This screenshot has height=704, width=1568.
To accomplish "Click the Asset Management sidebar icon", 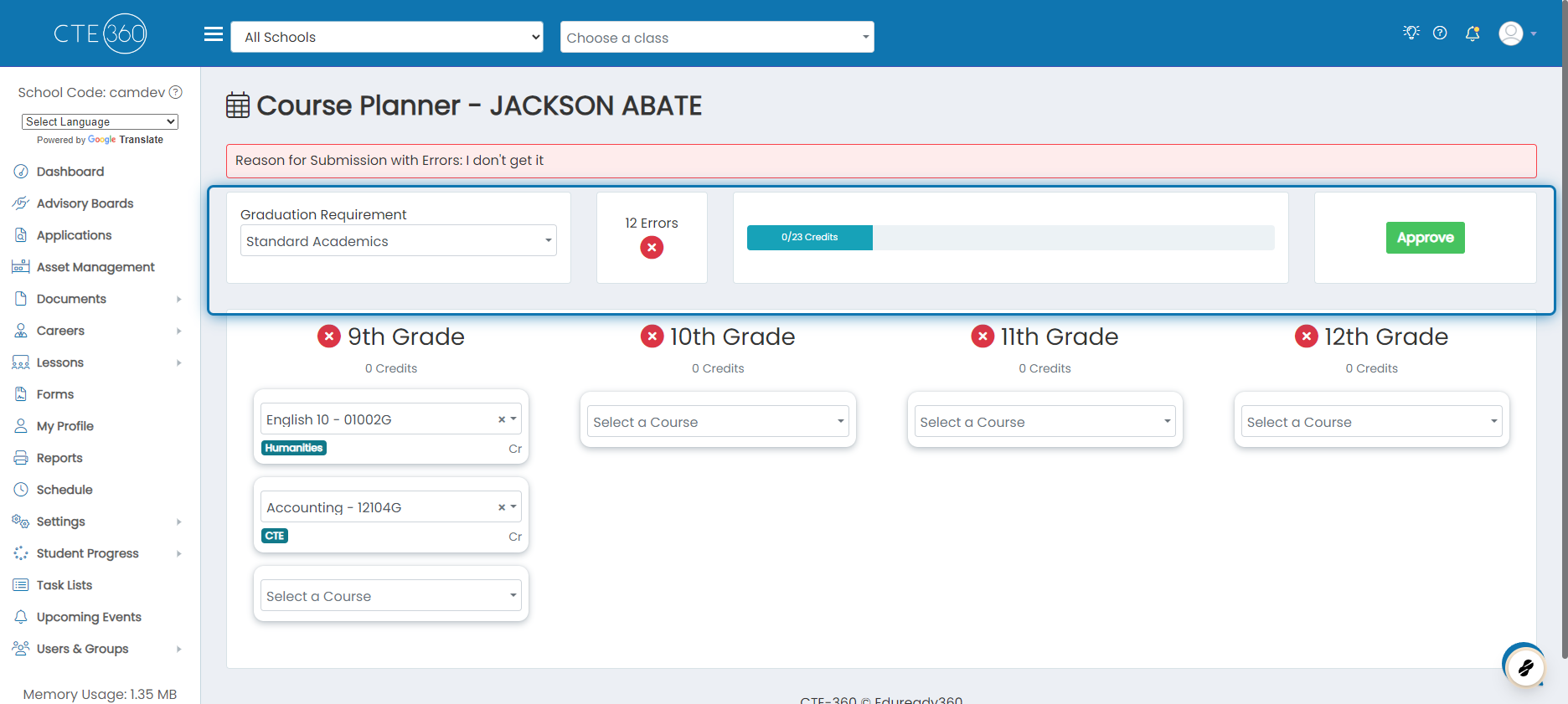I will 21,267.
